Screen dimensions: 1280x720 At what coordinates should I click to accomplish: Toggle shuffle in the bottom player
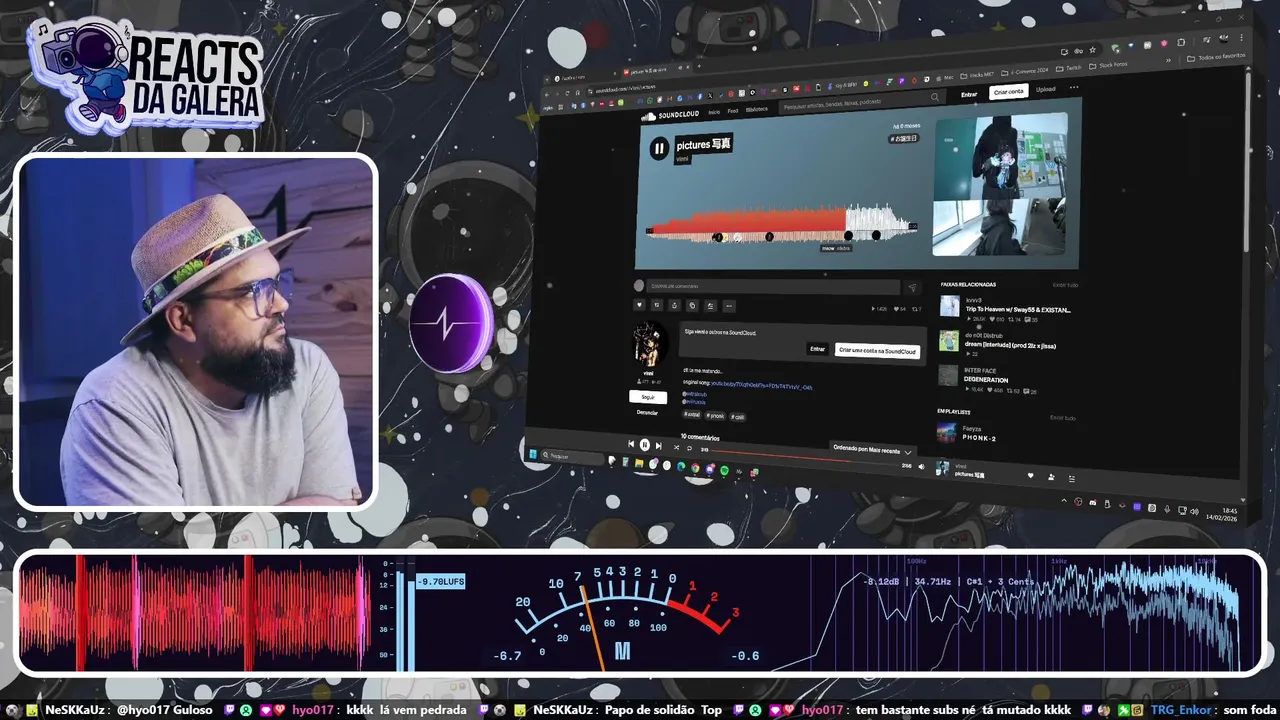coord(674,447)
